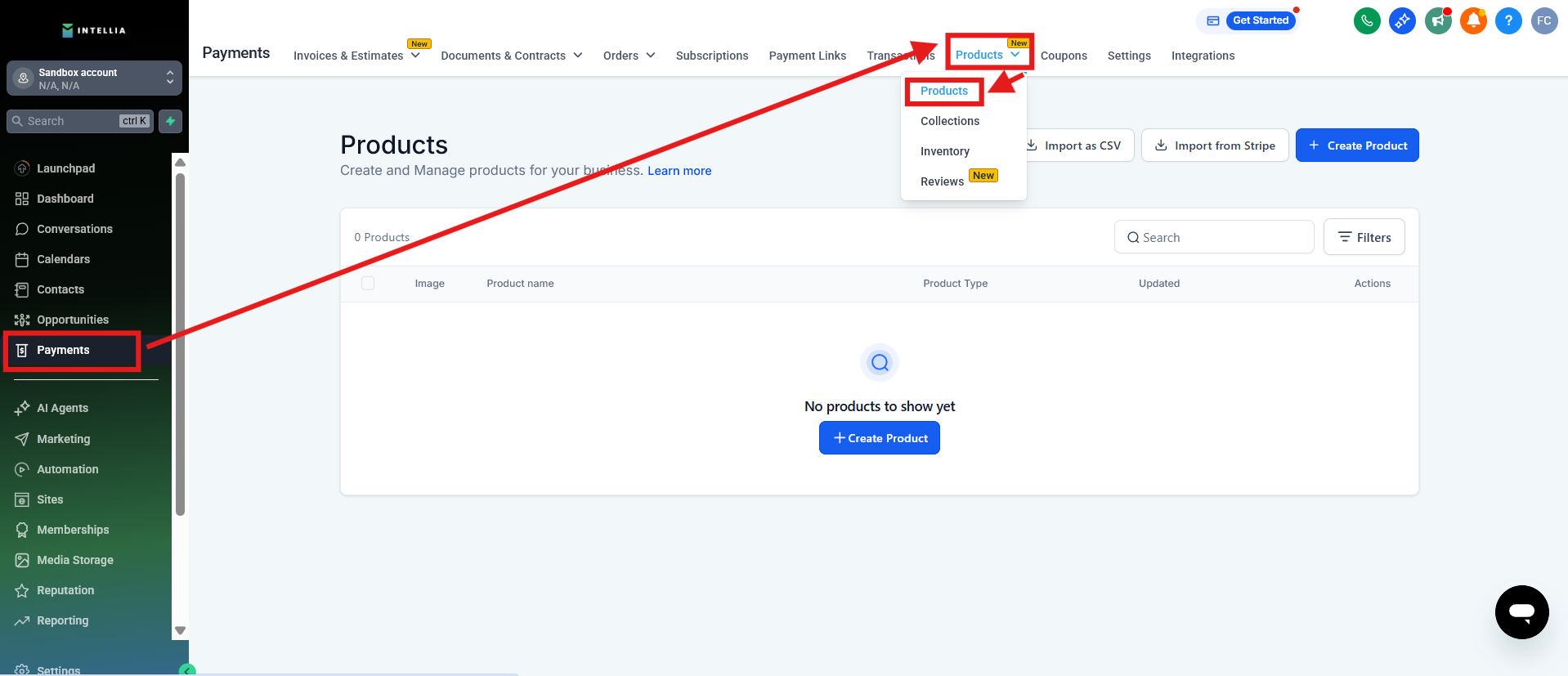Open the Orders dropdown menu
Image resolution: width=1568 pixels, height=676 pixels.
[629, 56]
